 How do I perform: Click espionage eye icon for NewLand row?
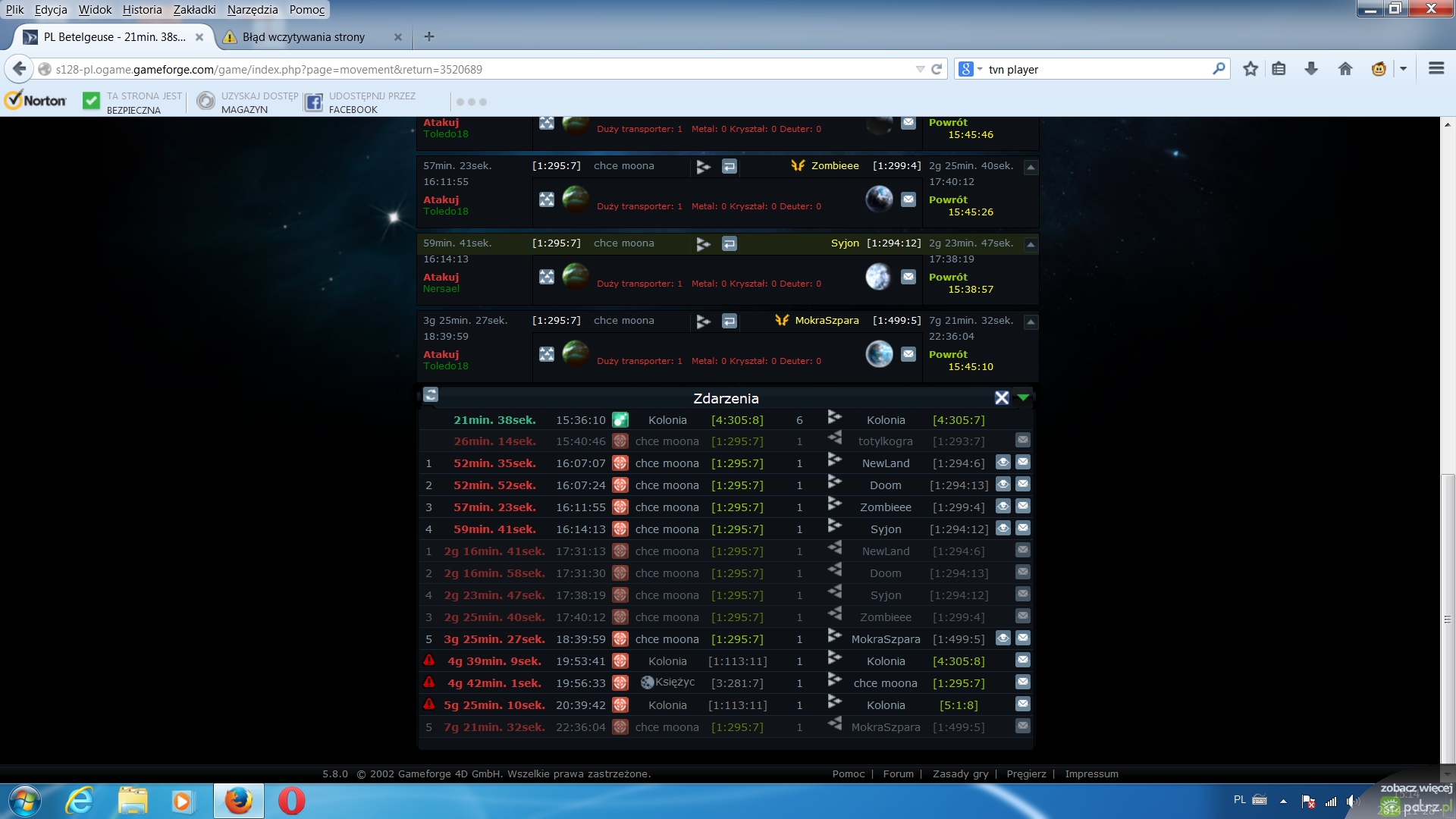point(1003,463)
